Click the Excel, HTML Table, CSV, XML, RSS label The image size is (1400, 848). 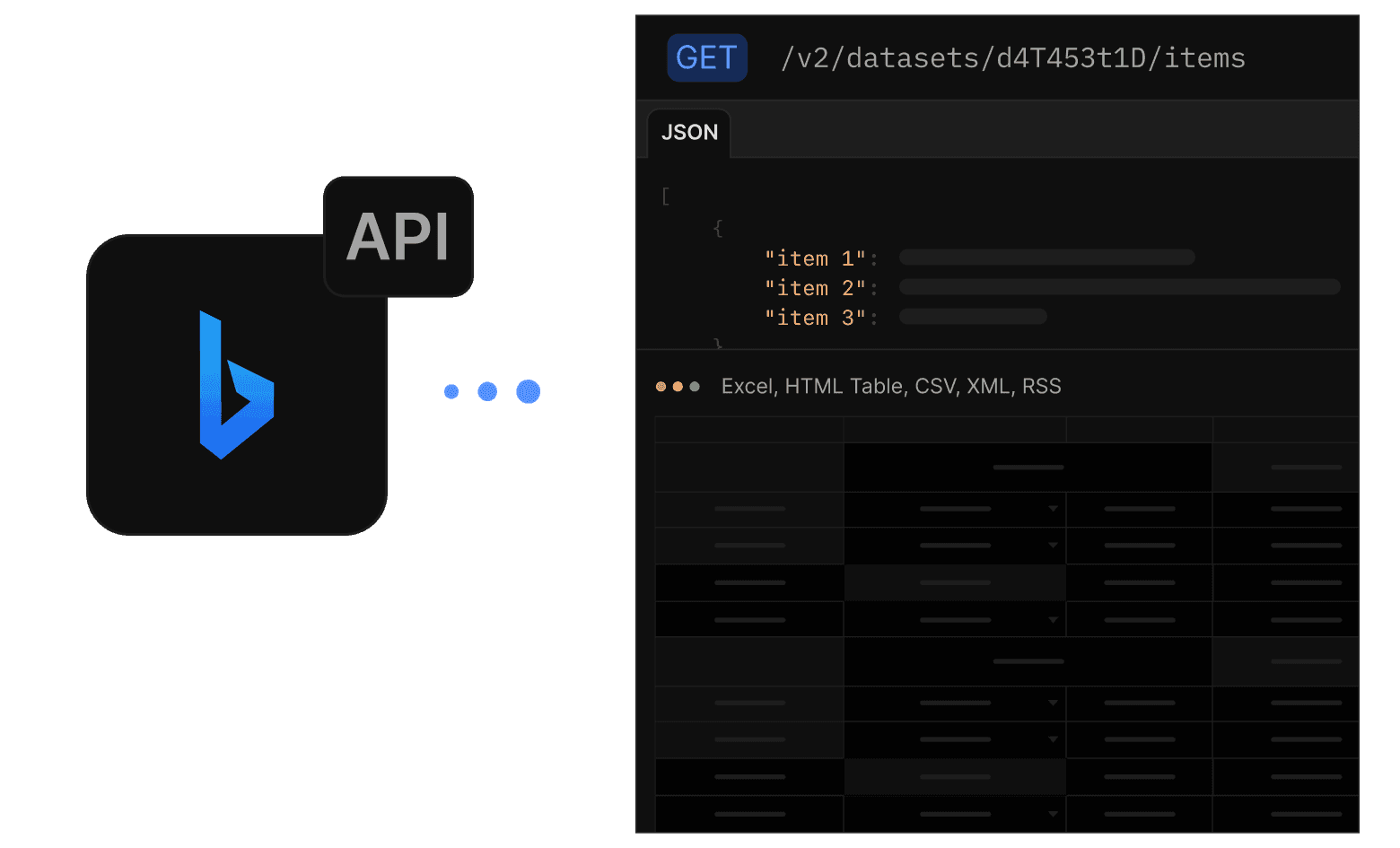[x=891, y=386]
